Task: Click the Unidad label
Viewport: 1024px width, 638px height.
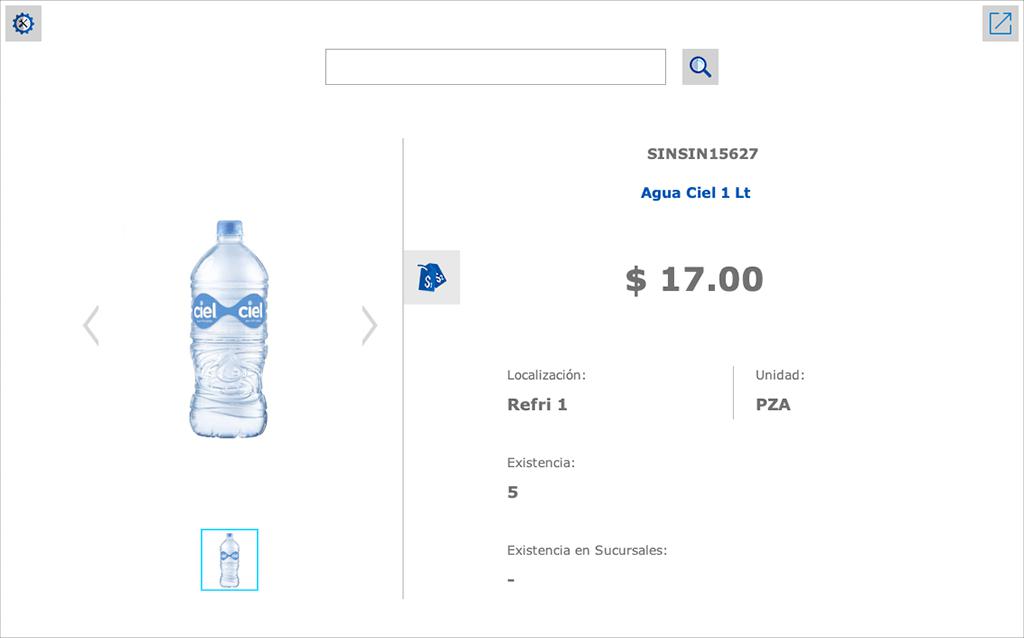Action: tap(780, 375)
